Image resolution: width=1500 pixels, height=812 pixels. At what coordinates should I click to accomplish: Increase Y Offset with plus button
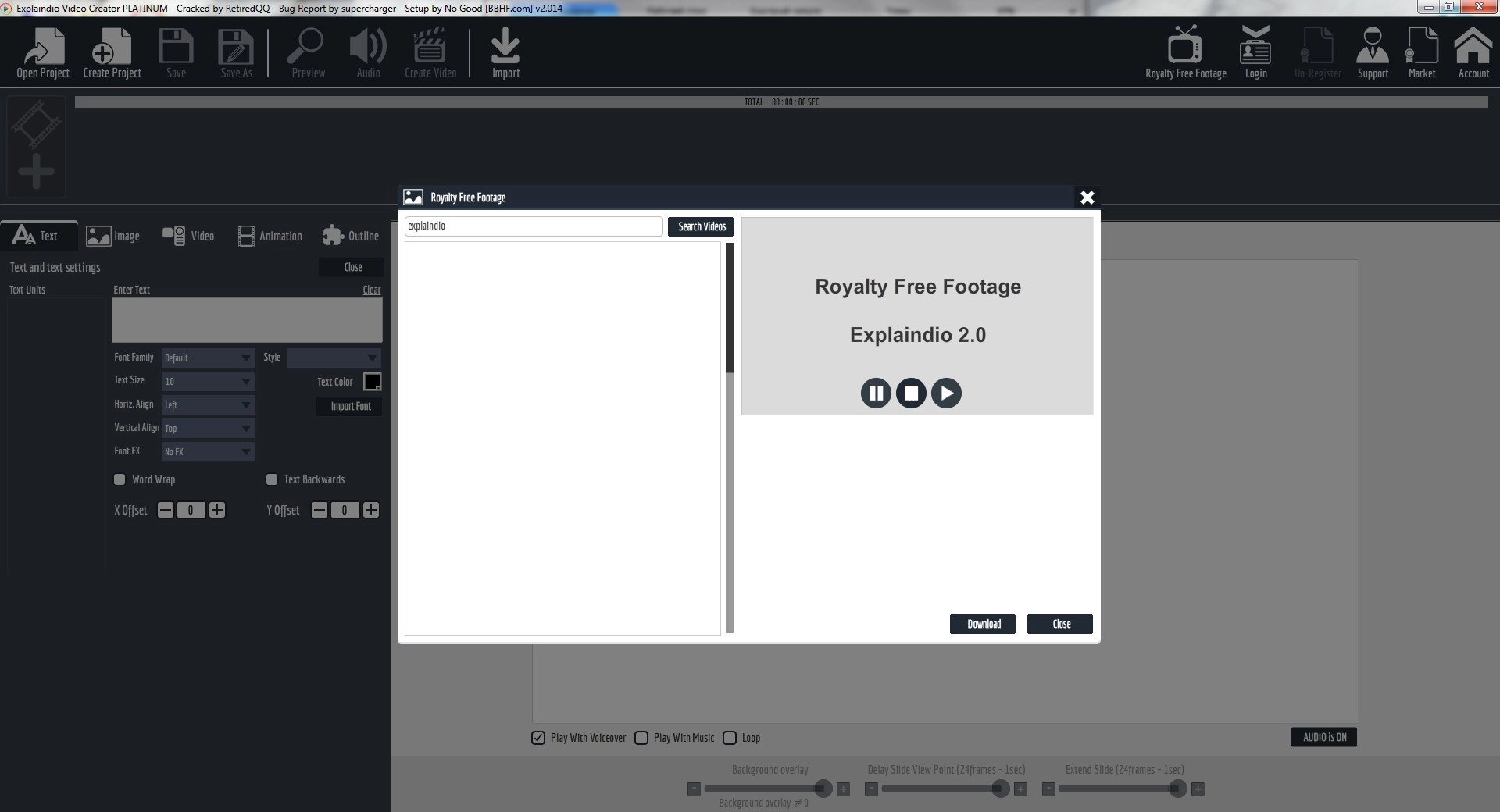[x=371, y=510]
